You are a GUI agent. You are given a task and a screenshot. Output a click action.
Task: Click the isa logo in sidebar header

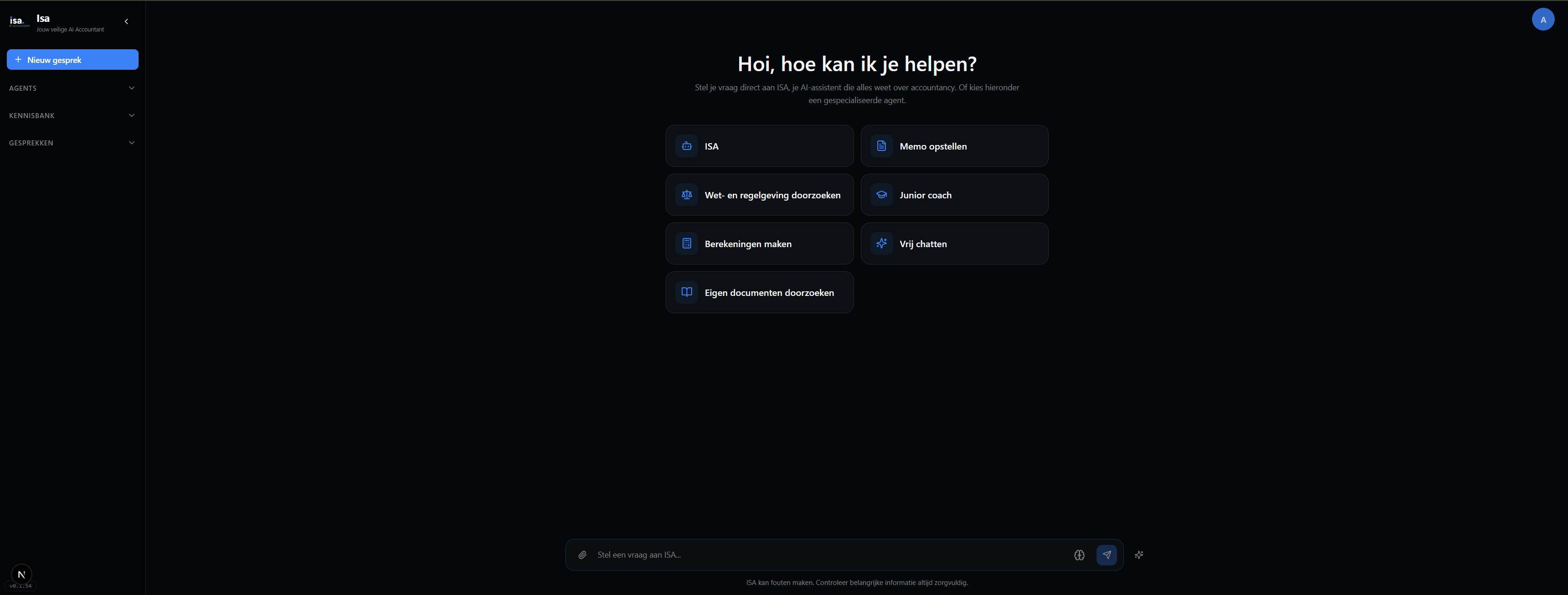point(19,21)
